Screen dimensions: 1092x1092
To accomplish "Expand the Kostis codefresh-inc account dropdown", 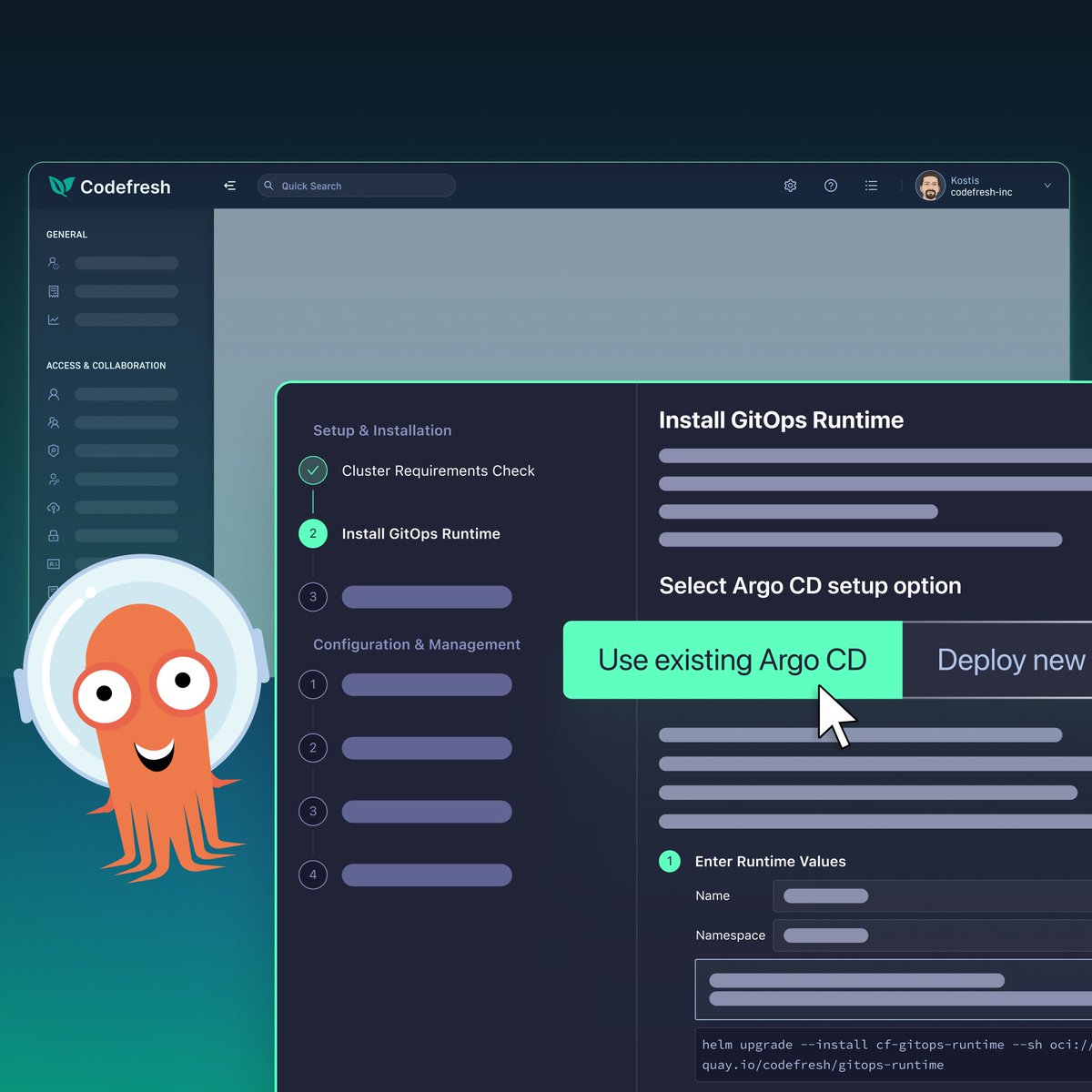I will click(x=1047, y=186).
